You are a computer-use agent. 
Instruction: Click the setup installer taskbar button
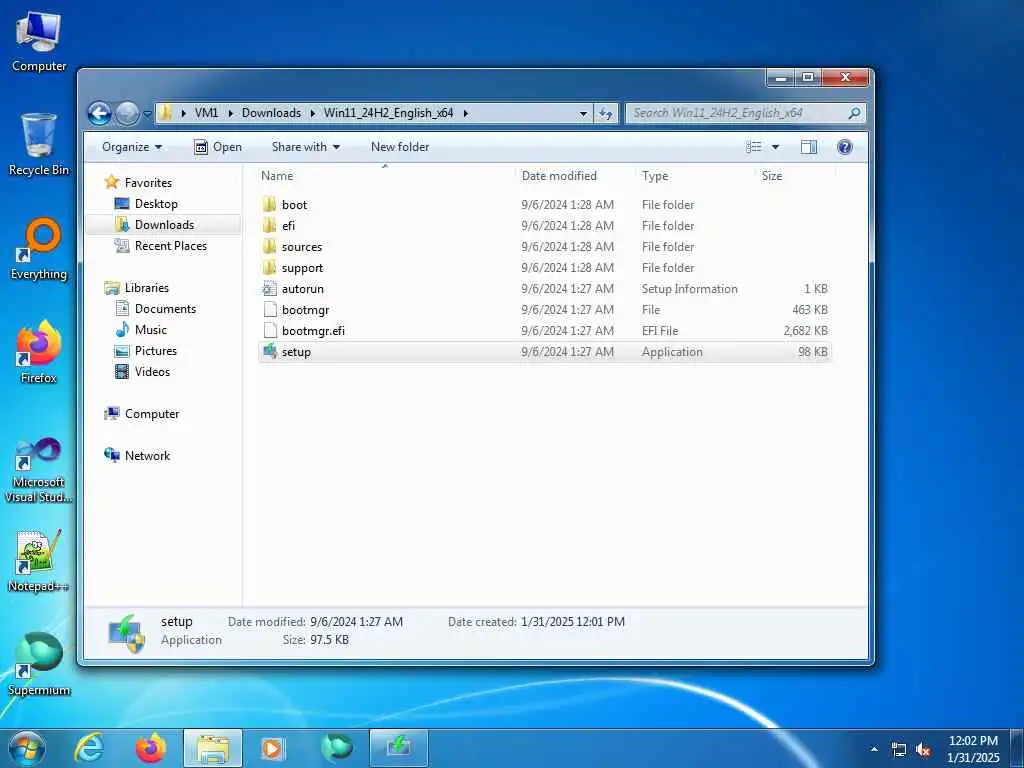pos(398,748)
